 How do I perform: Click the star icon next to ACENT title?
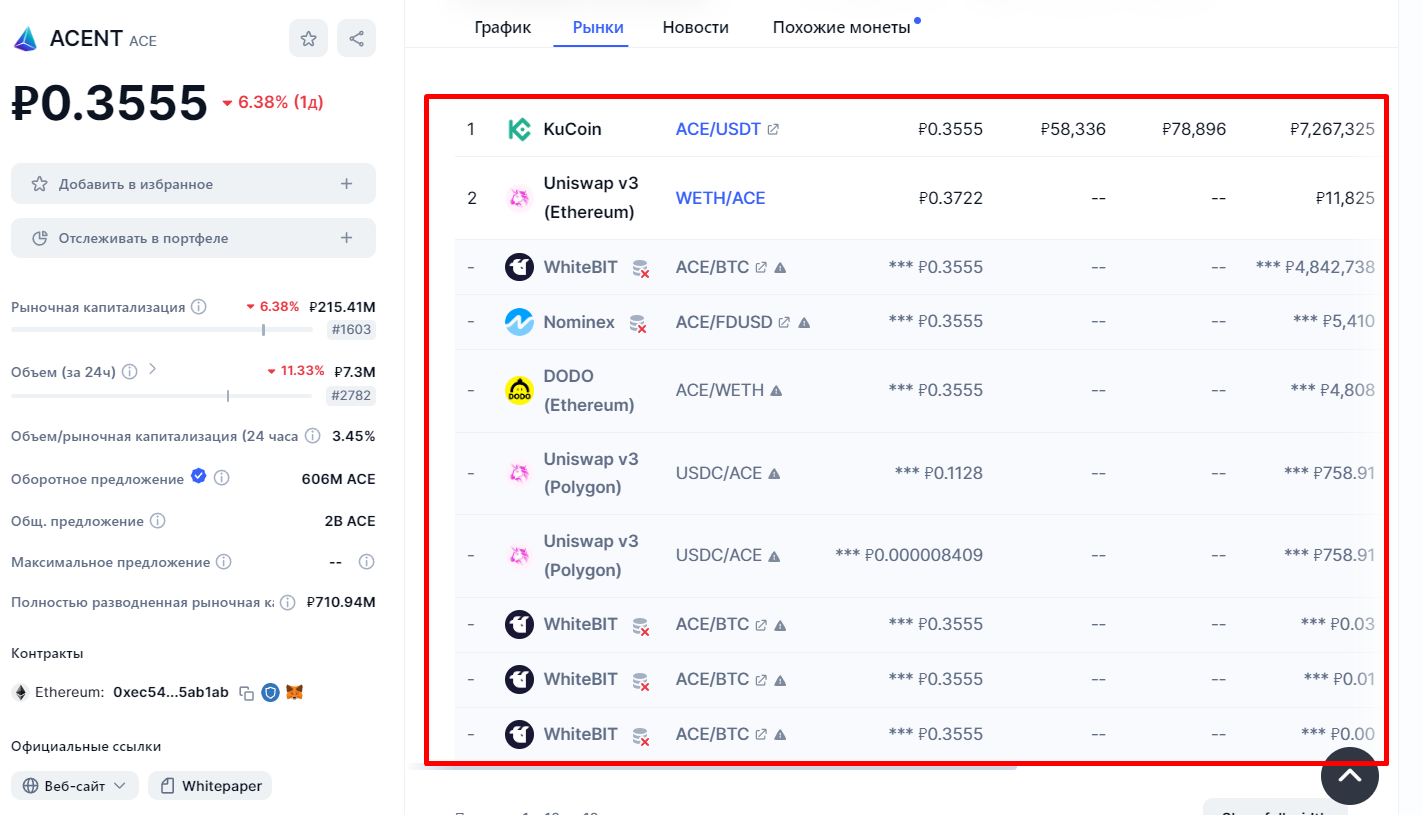[x=308, y=39]
